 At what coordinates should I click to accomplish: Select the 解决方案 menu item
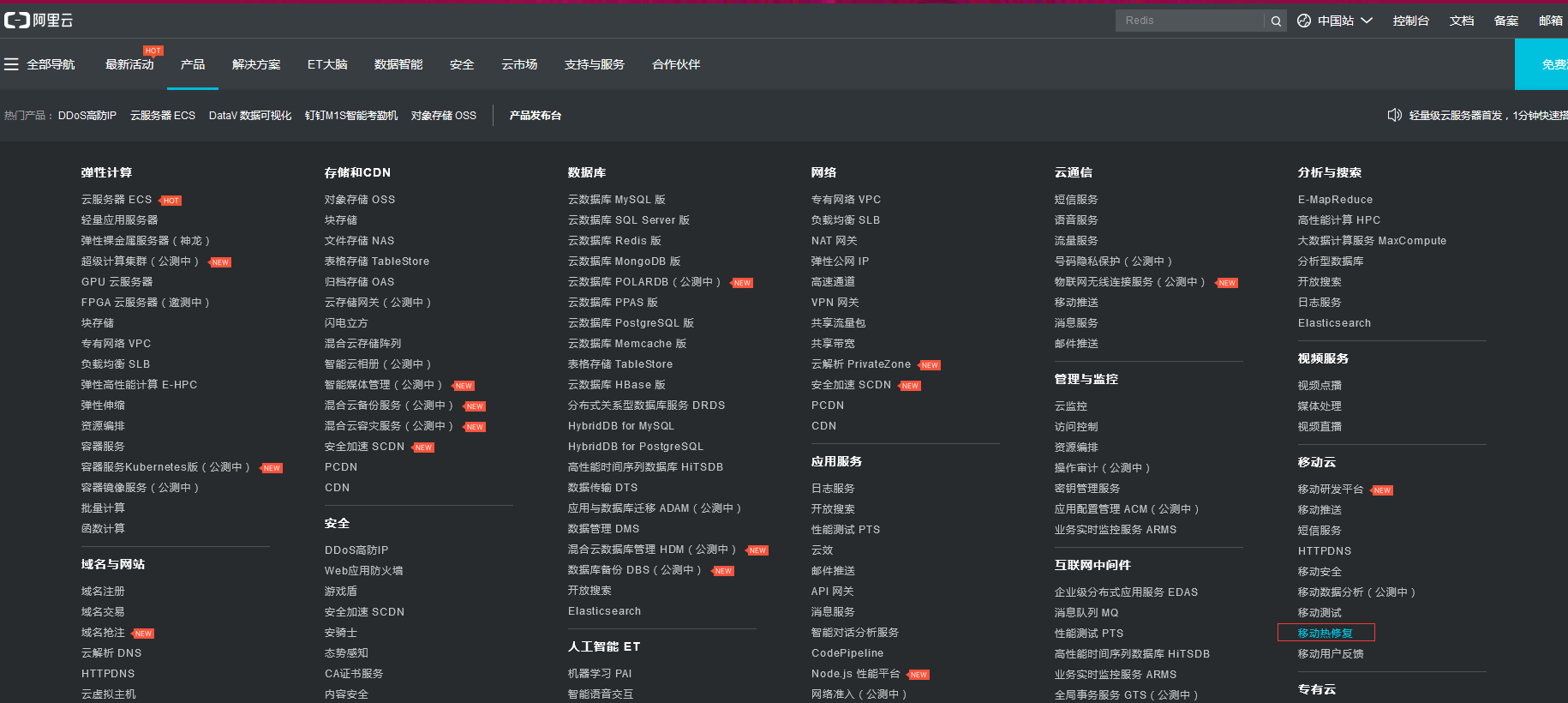[x=256, y=64]
